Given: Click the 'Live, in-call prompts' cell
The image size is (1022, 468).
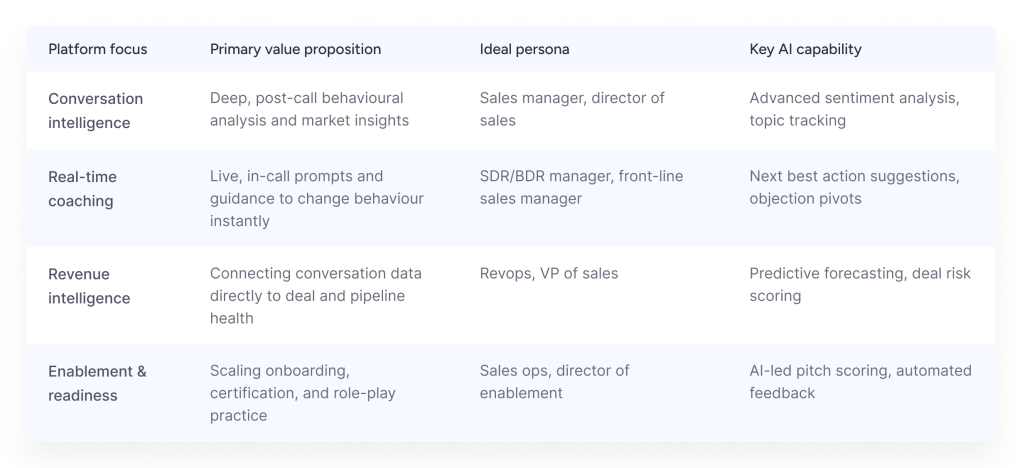Looking at the screenshot, I should 316,198.
